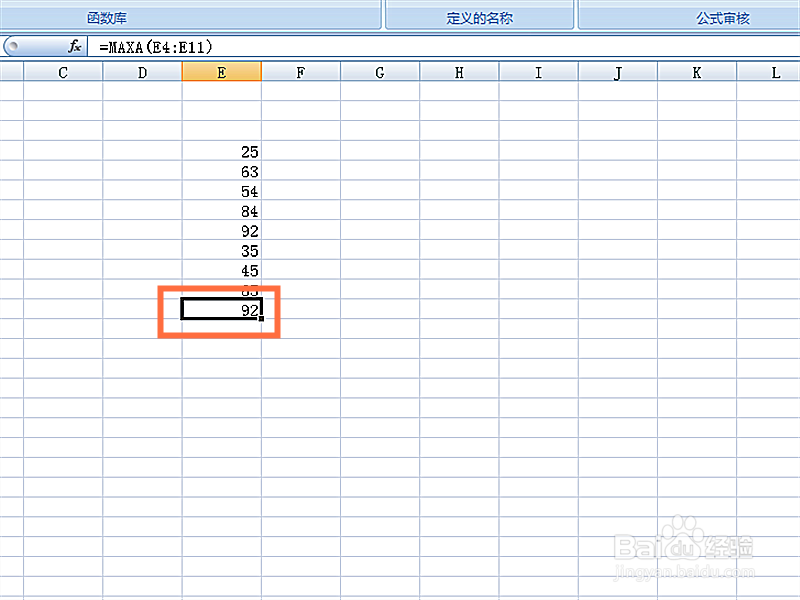Select column G header
The height and width of the screenshot is (600, 800).
tap(380, 72)
